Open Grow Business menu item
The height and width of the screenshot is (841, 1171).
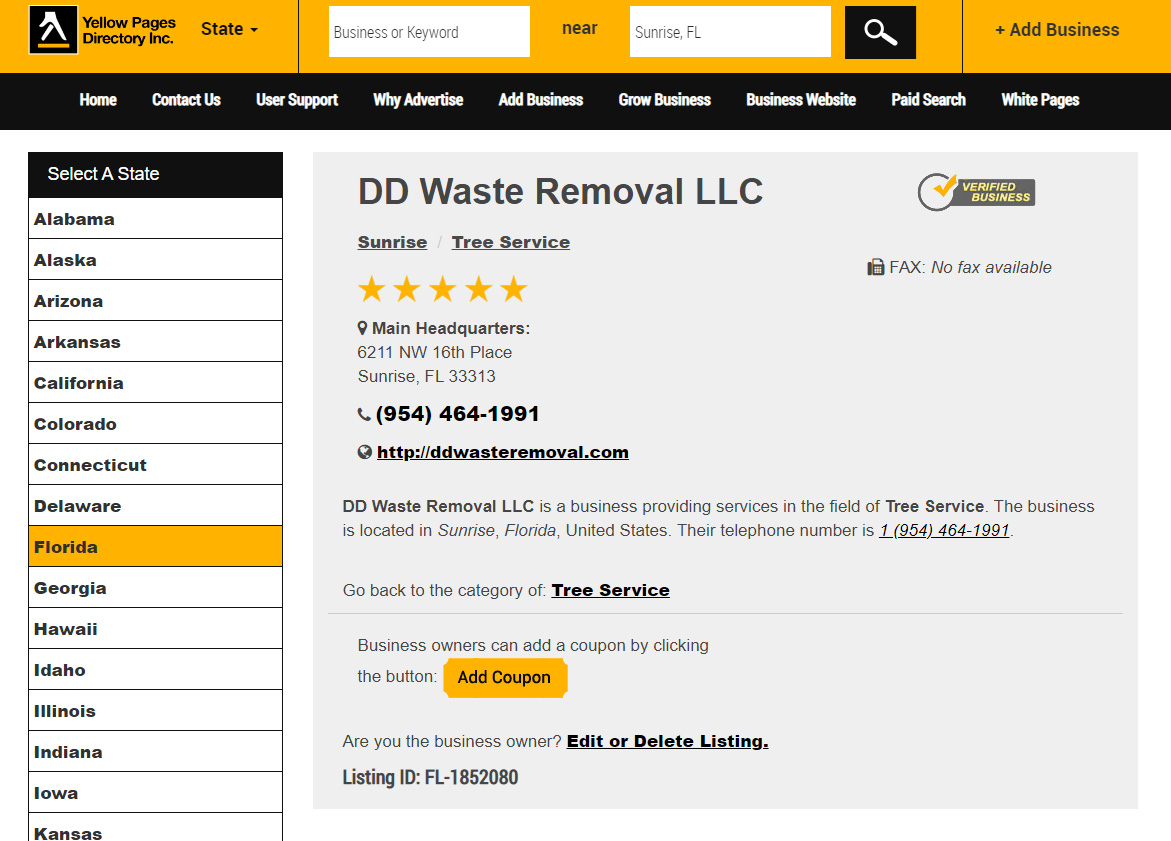pos(665,100)
